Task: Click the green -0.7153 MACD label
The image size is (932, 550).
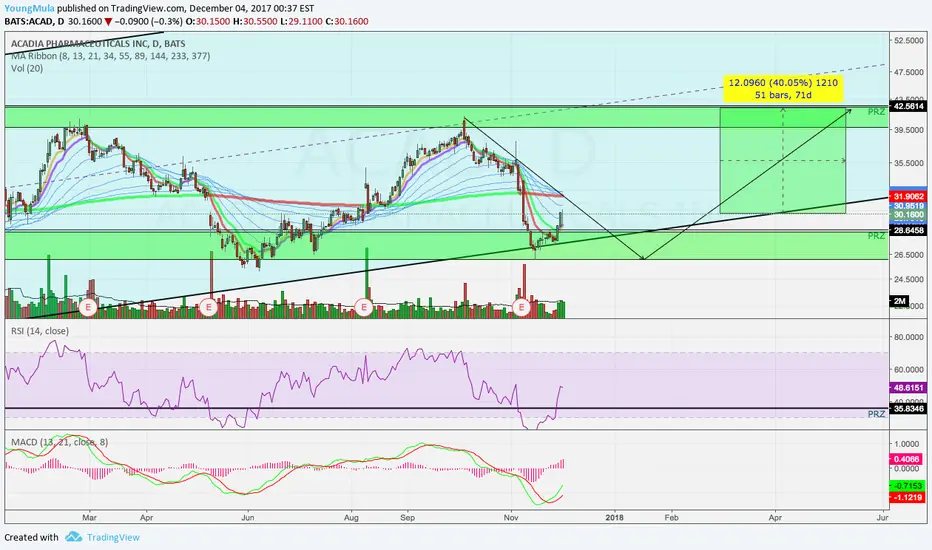Action: coord(908,486)
